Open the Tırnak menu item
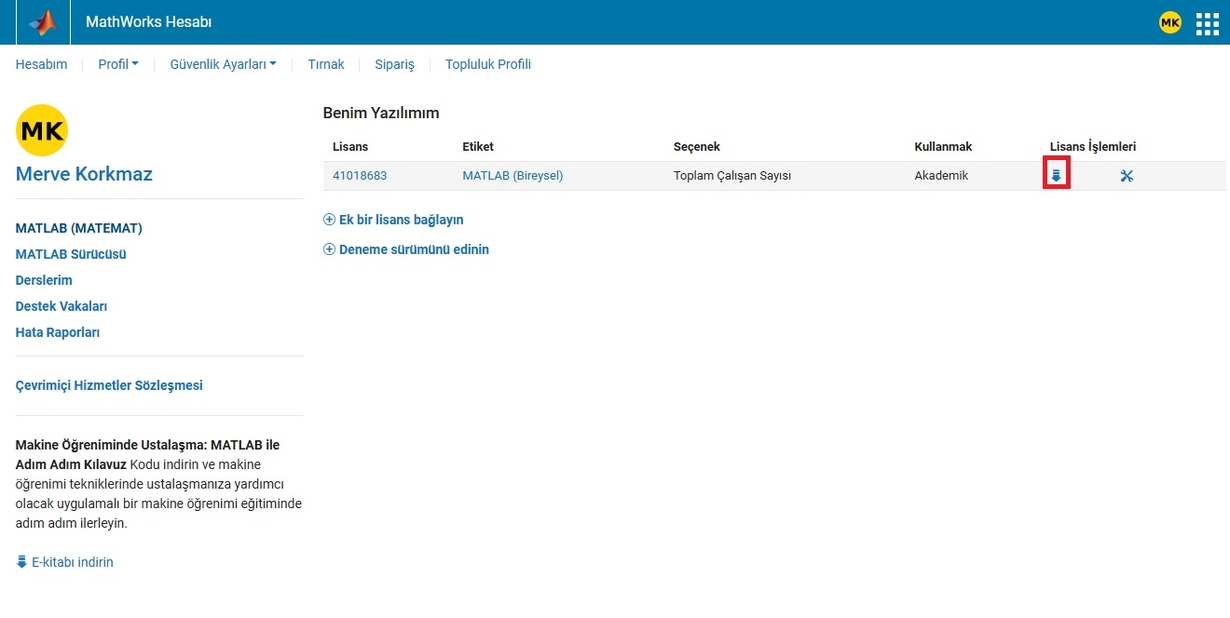 [326, 64]
